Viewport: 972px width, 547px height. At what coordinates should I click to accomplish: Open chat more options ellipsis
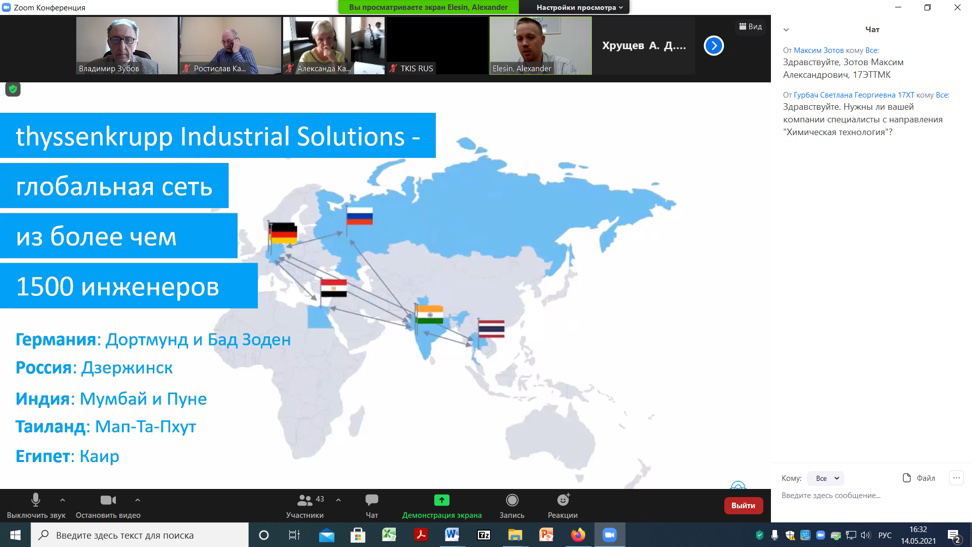(x=957, y=478)
